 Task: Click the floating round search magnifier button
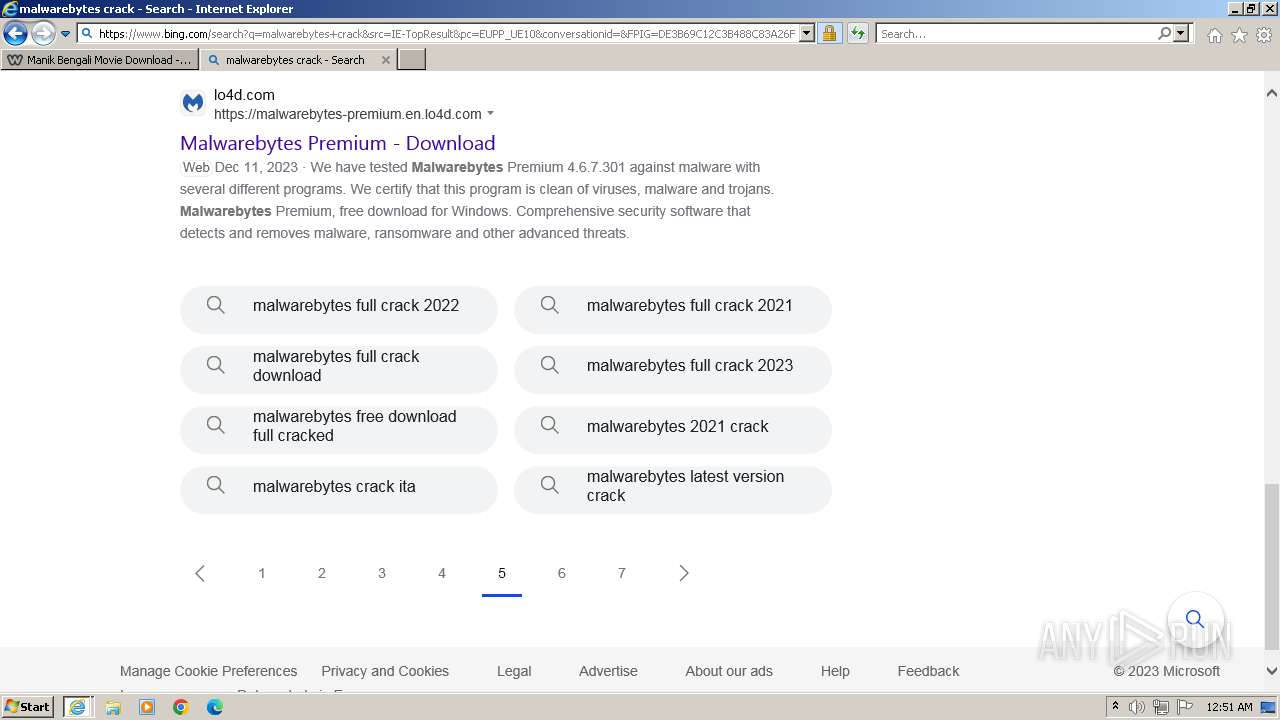coord(1195,619)
